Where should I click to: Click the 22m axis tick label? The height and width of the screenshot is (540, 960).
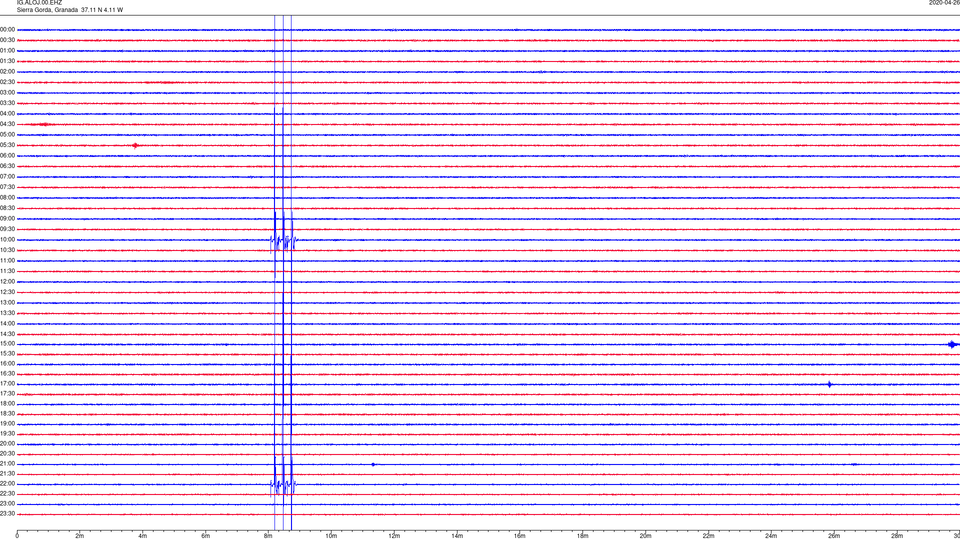pyautogui.click(x=708, y=536)
